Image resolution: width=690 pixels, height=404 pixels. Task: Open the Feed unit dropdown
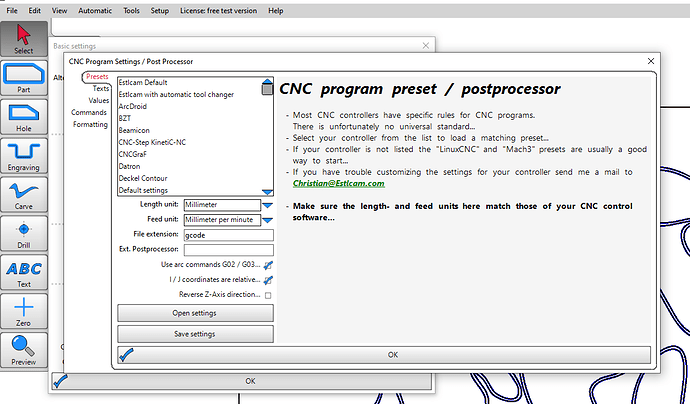(268, 220)
